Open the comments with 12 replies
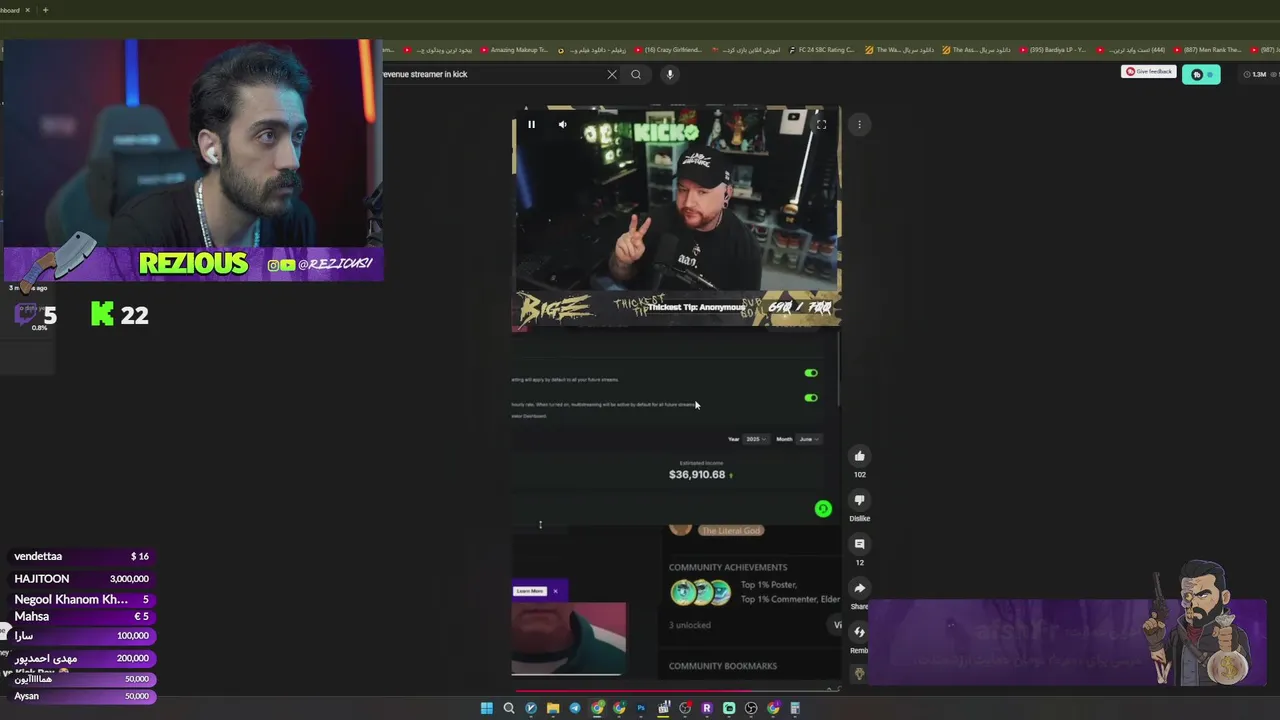Screen dimensions: 1280x720 click(x=859, y=544)
